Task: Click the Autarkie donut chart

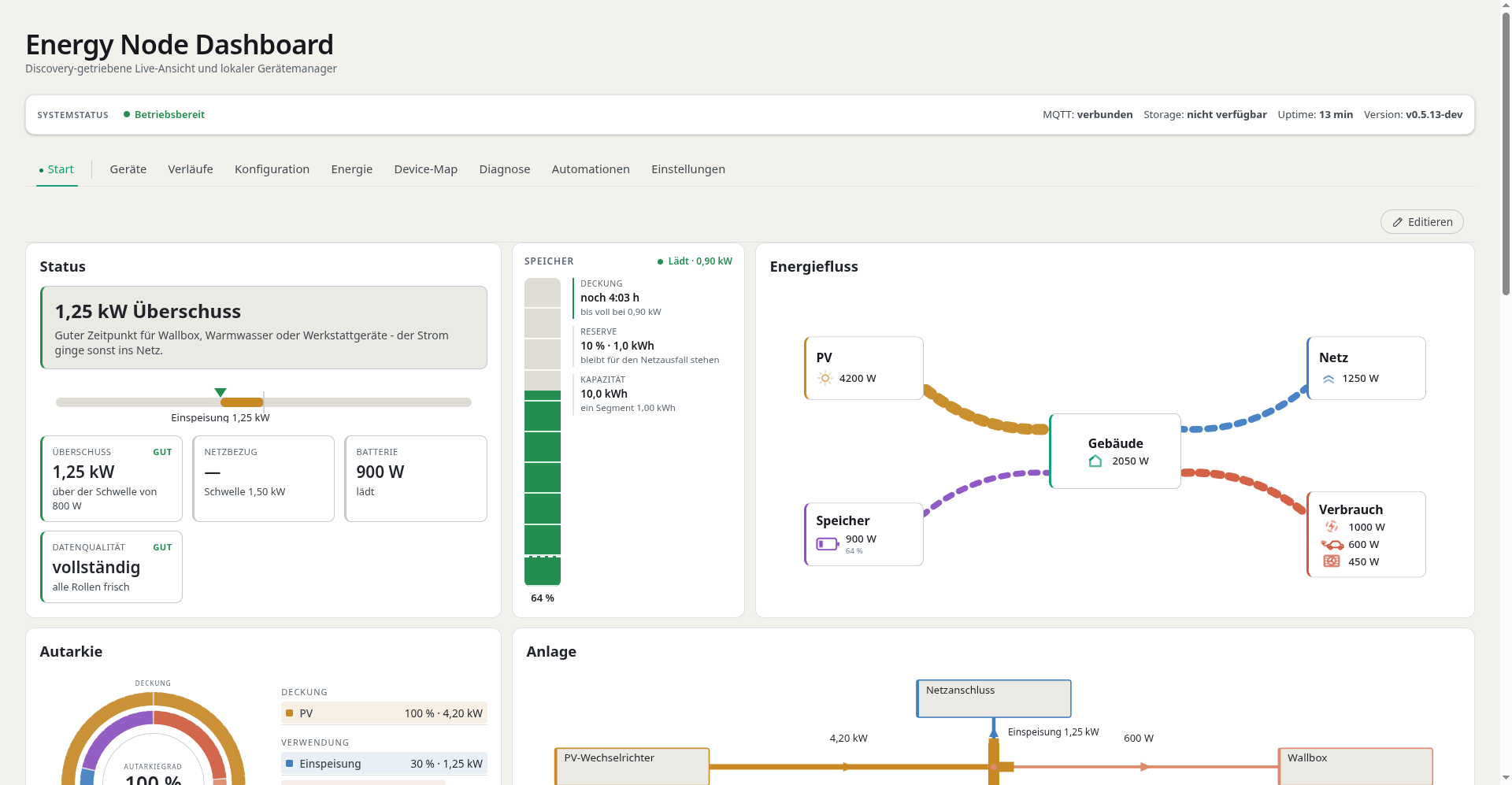Action: click(154, 739)
